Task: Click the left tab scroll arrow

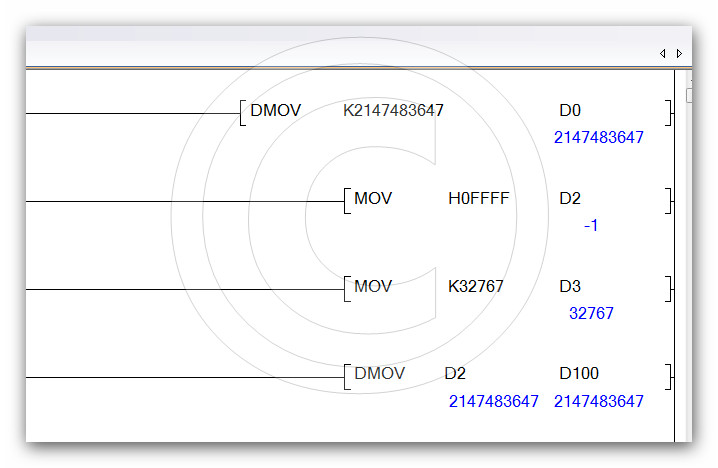Action: [662, 53]
